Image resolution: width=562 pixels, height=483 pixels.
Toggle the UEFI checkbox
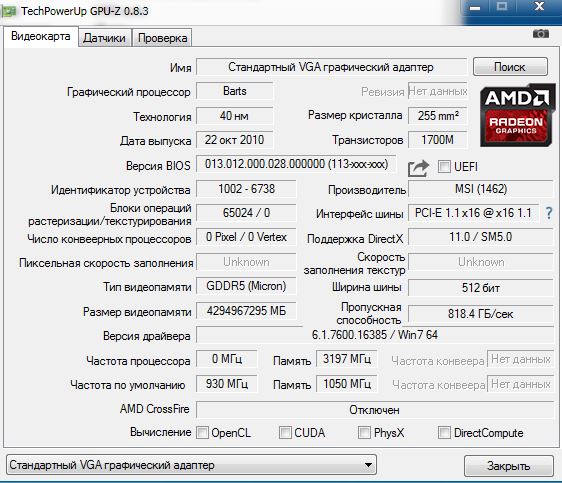pos(444,167)
